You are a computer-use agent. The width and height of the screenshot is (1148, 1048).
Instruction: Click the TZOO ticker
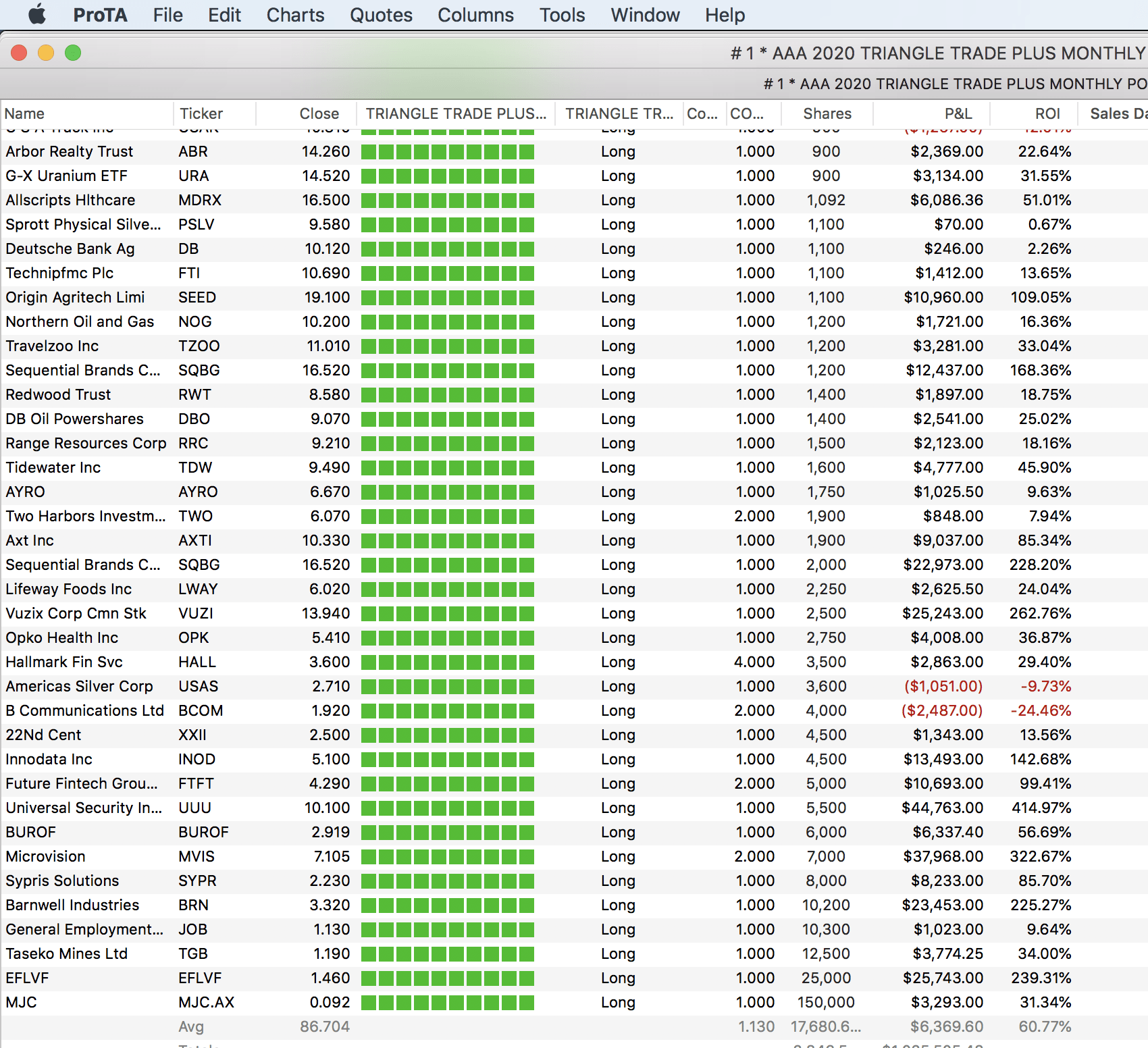pos(199,346)
